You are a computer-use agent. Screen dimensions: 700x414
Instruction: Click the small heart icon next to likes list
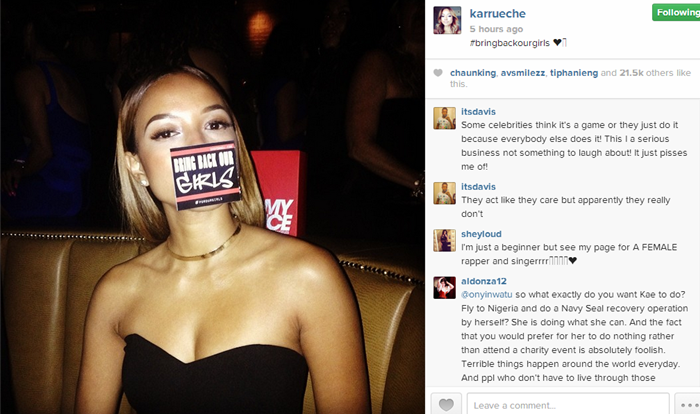pyautogui.click(x=438, y=73)
